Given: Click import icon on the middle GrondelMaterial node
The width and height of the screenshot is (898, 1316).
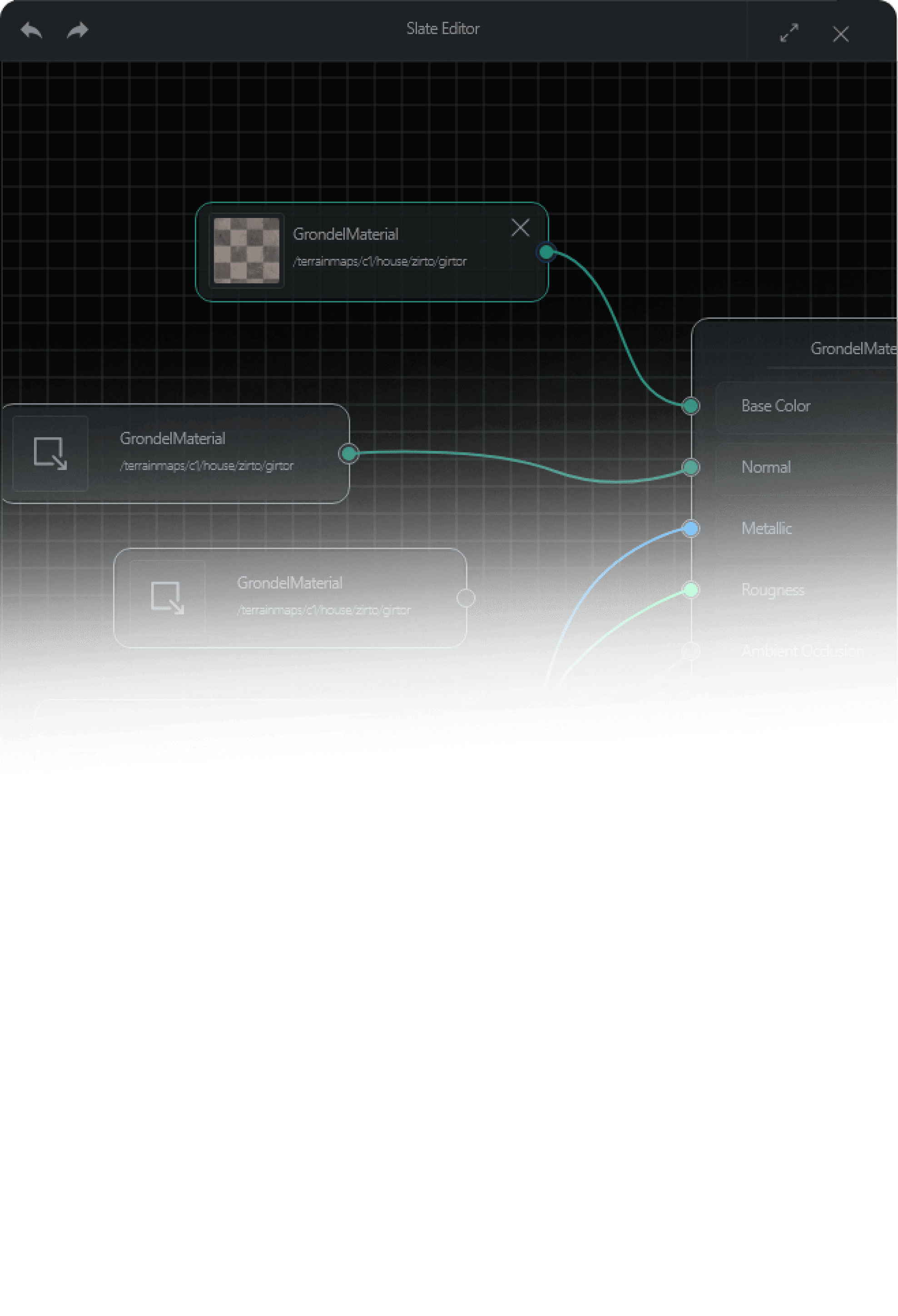Looking at the screenshot, I should click(50, 453).
